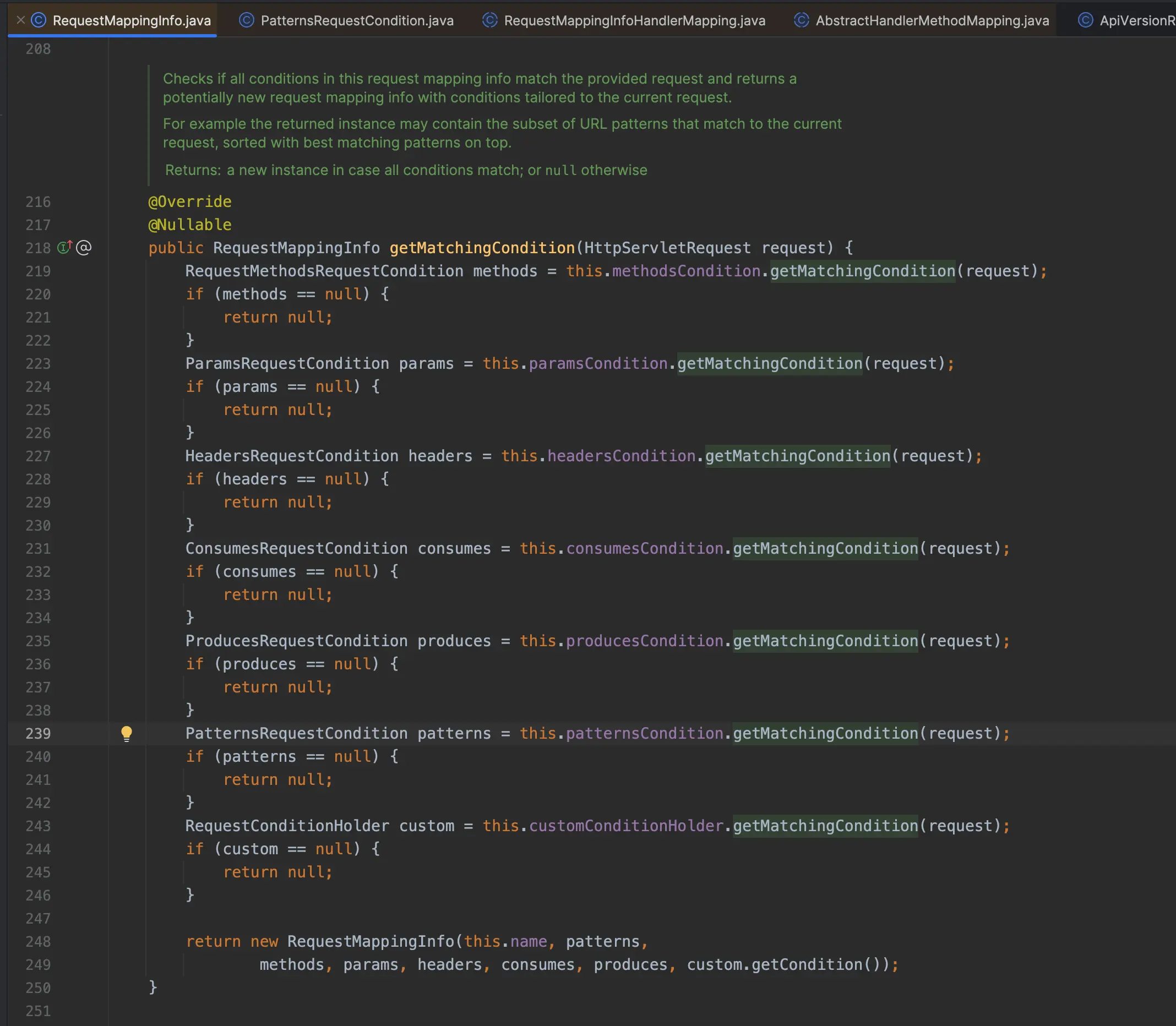Click RequestMethodsRequestCondition type on line 219
The width and height of the screenshot is (1176, 1026).
tap(325, 271)
